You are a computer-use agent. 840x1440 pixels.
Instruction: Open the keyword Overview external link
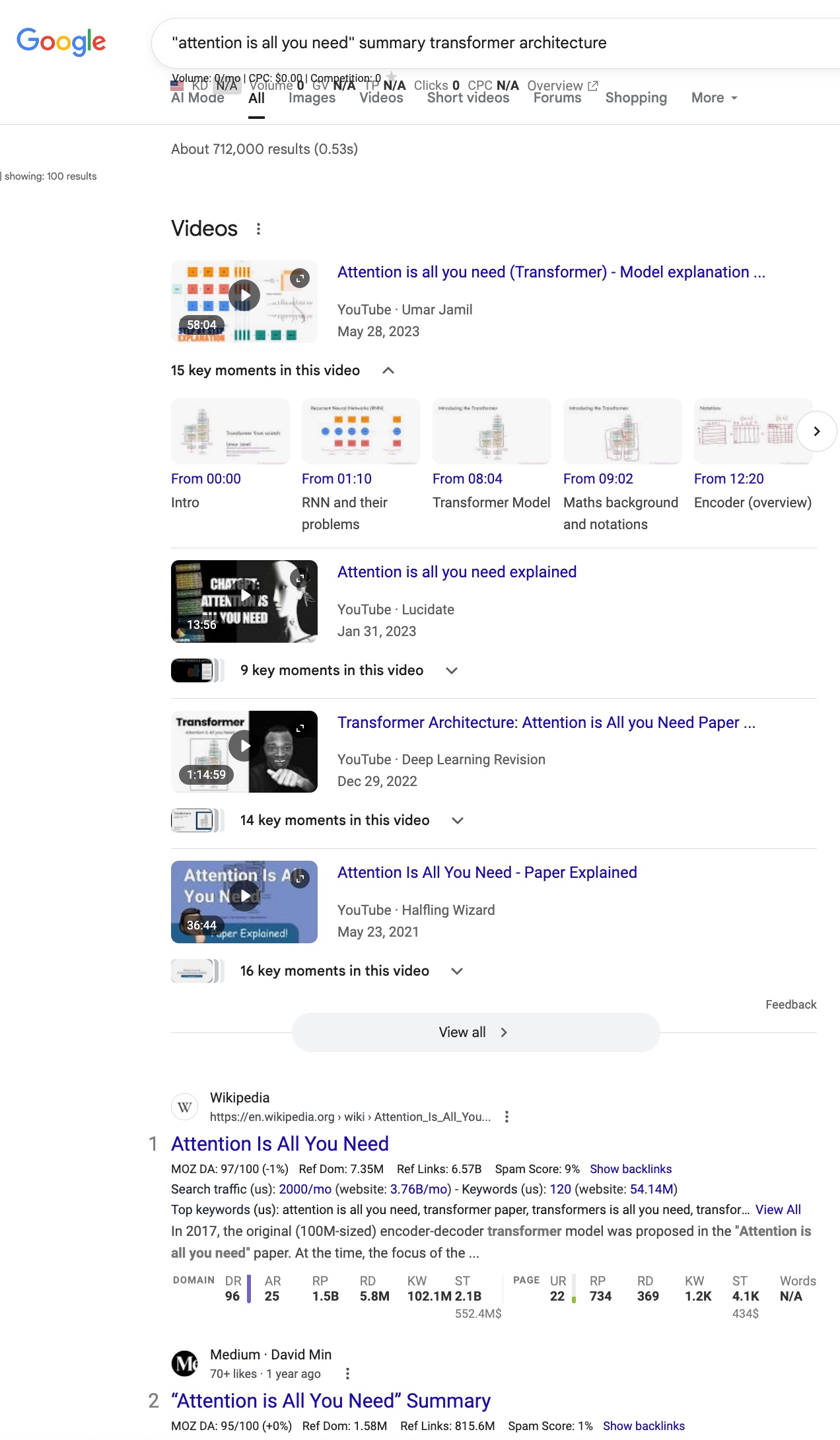(x=563, y=85)
